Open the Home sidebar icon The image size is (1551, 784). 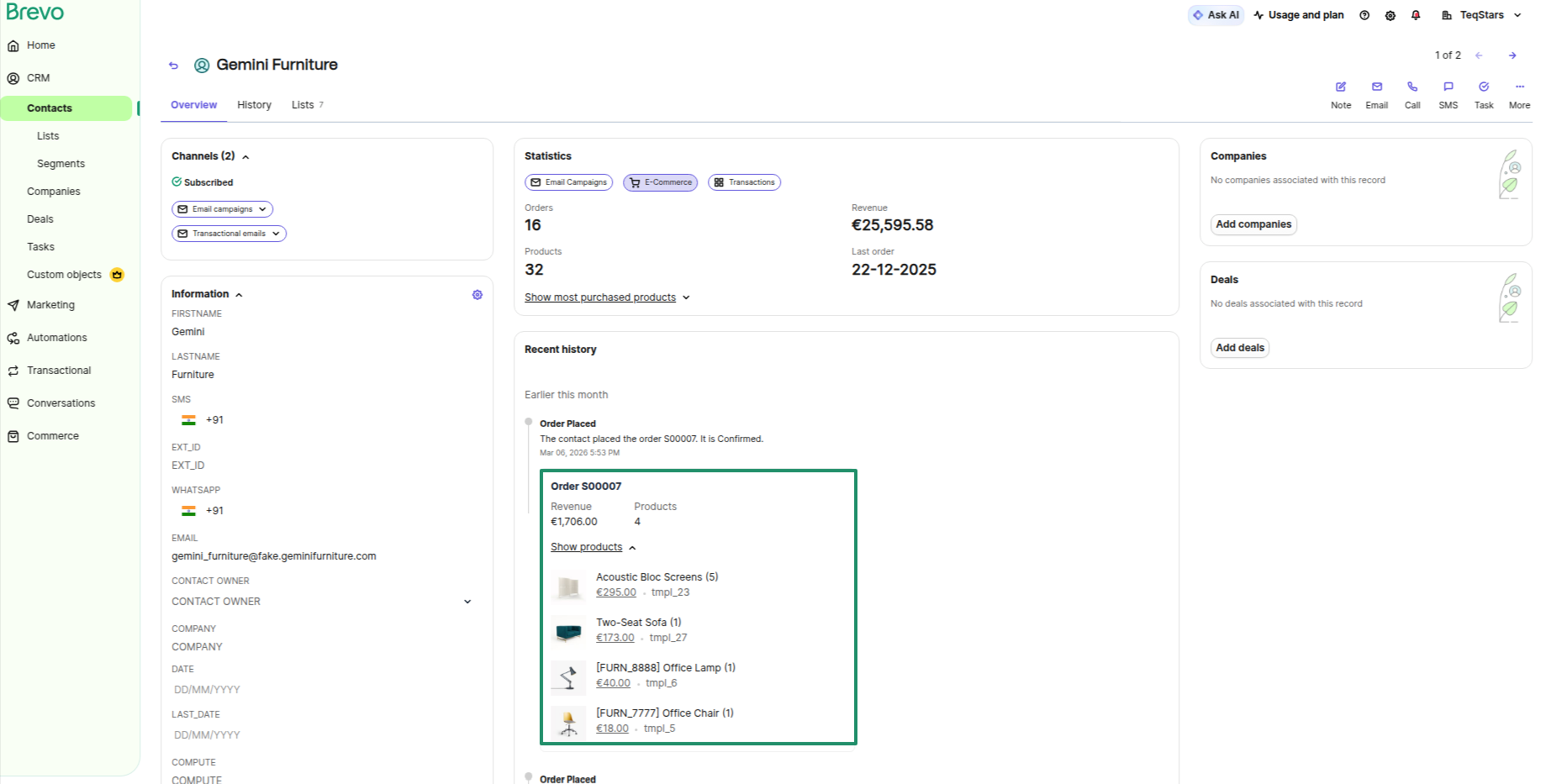click(13, 45)
